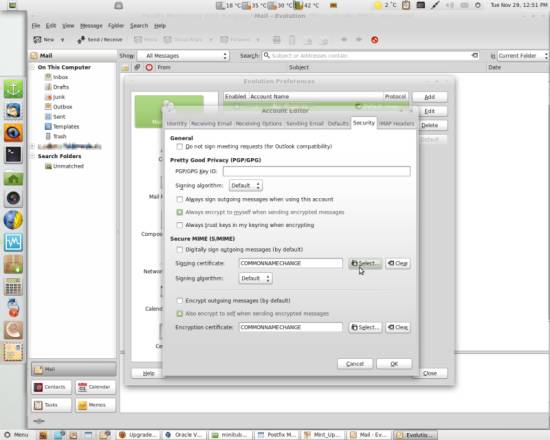Open the Inbox folder in the mail tree
This screenshot has width=550, height=440.
(x=60, y=77)
